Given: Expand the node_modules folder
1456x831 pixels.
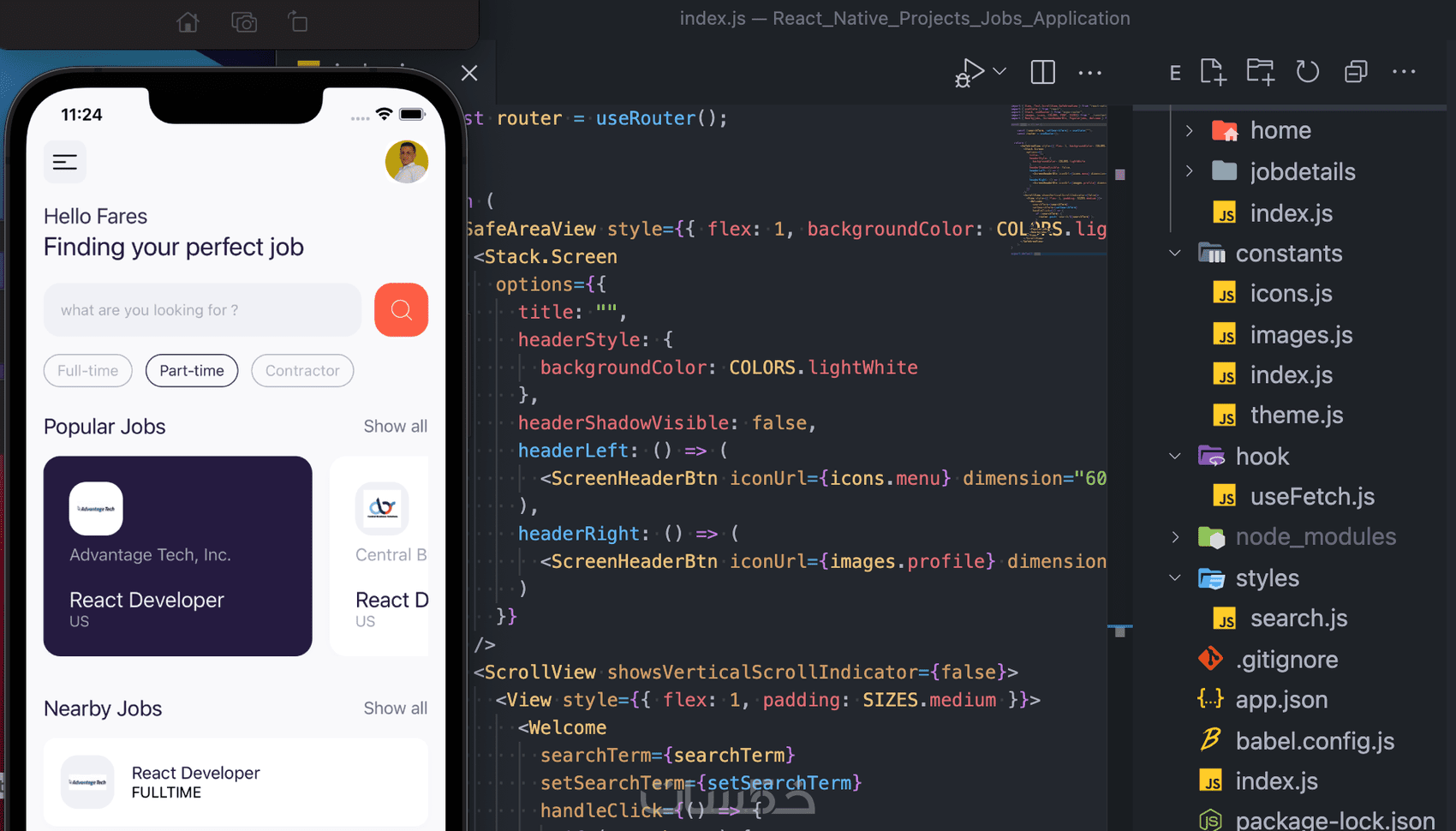Looking at the screenshot, I should tap(1175, 537).
